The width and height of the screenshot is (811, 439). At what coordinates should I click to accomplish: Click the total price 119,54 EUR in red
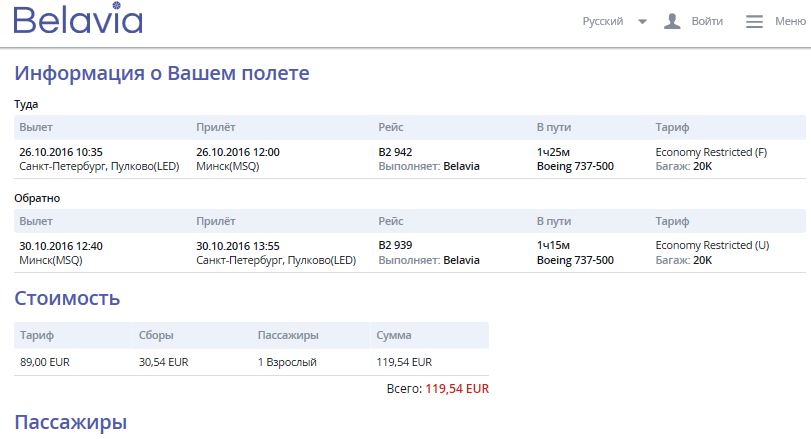pyautogui.click(x=457, y=389)
